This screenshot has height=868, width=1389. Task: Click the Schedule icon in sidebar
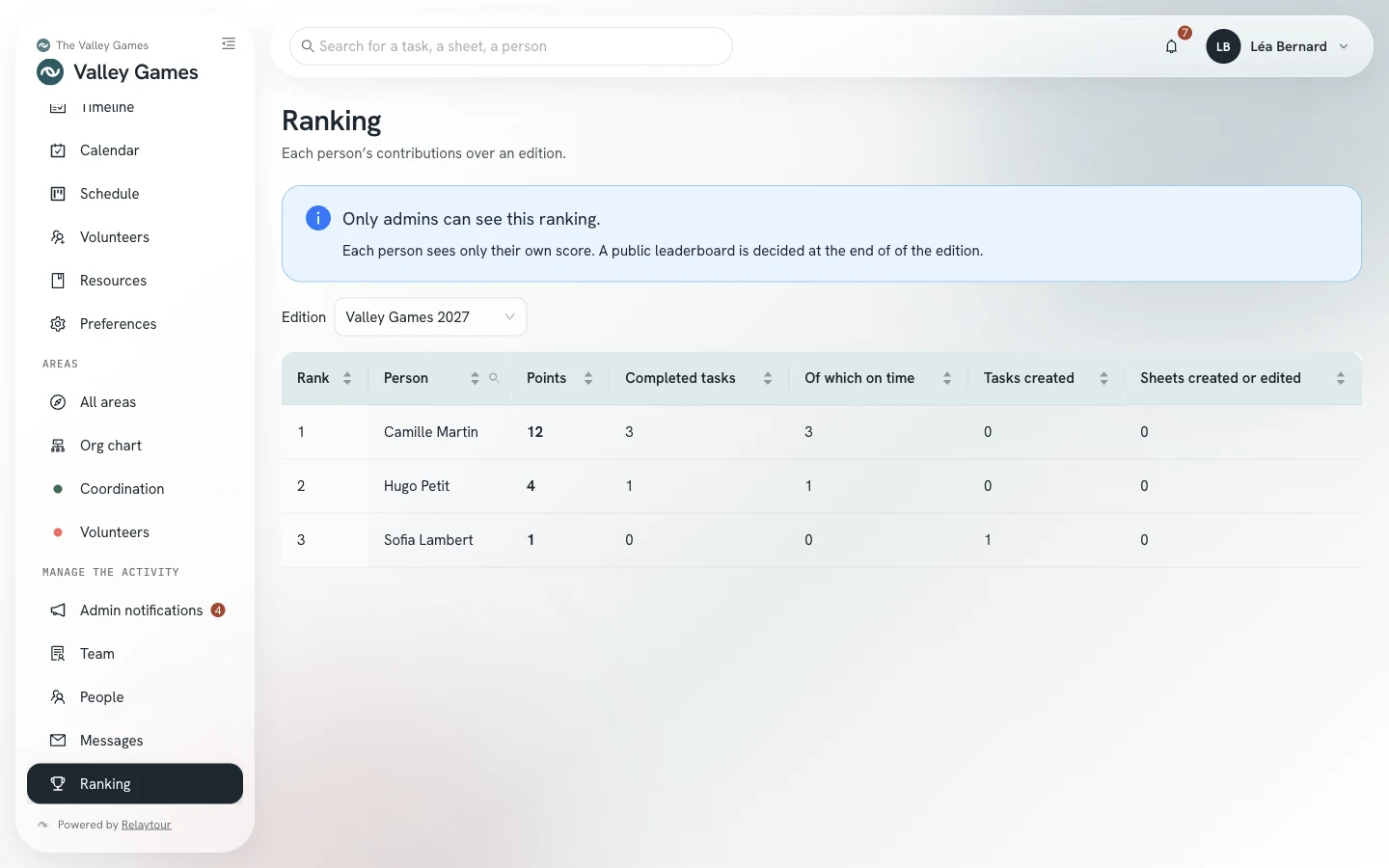coord(58,194)
